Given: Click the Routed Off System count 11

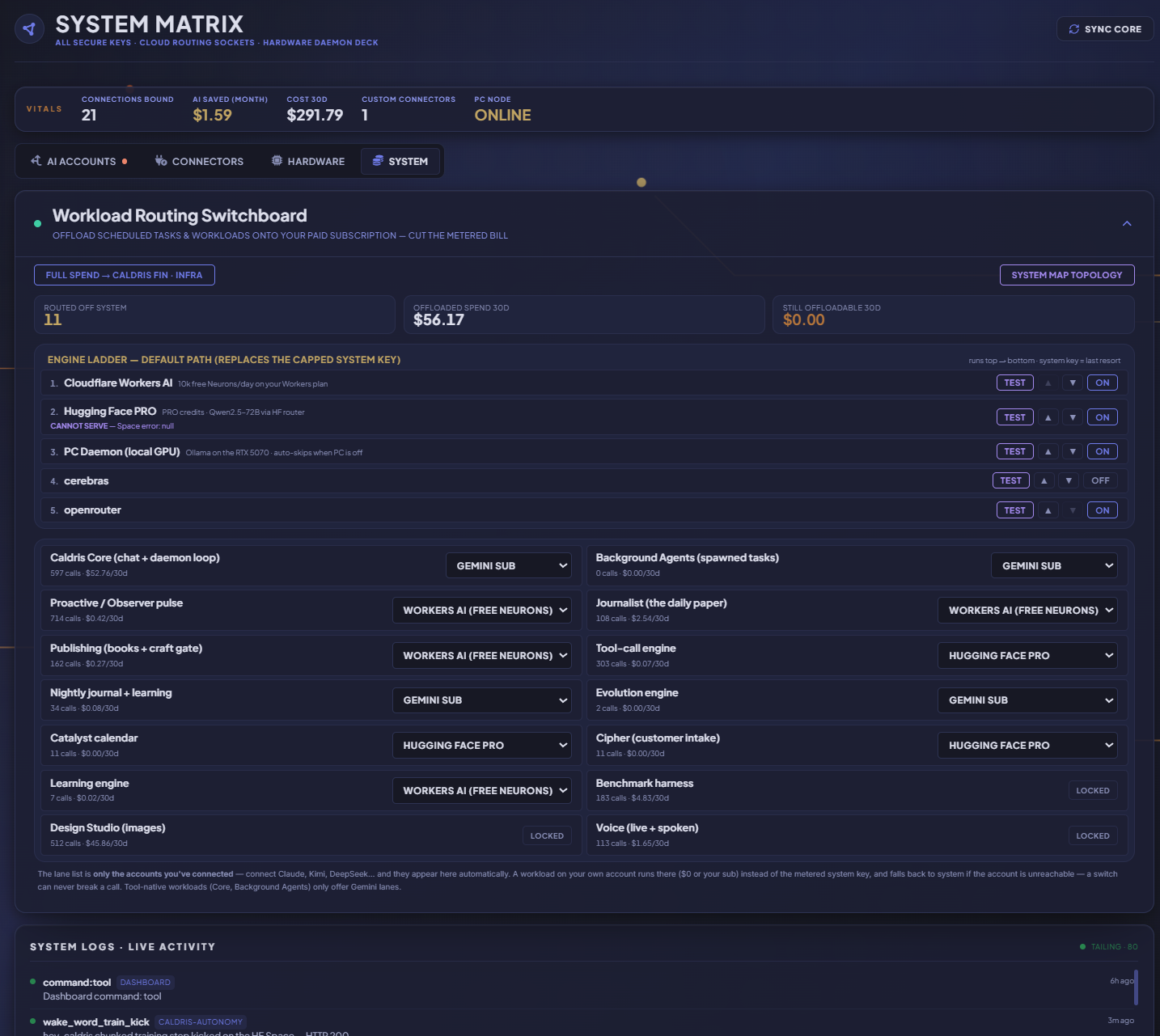Looking at the screenshot, I should (x=53, y=319).
